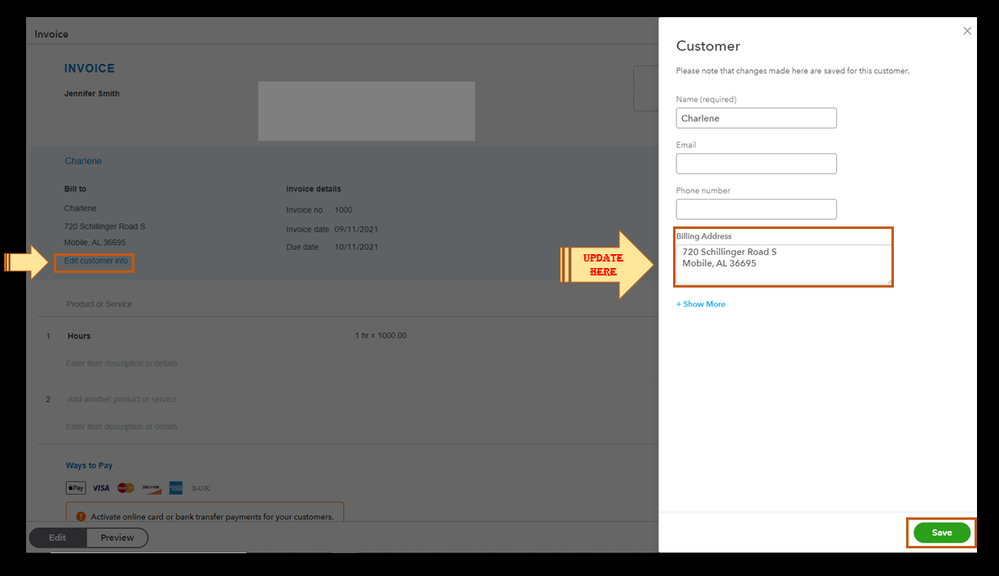Click the Ways to Pay heading
The image size is (999, 576).
pos(89,464)
